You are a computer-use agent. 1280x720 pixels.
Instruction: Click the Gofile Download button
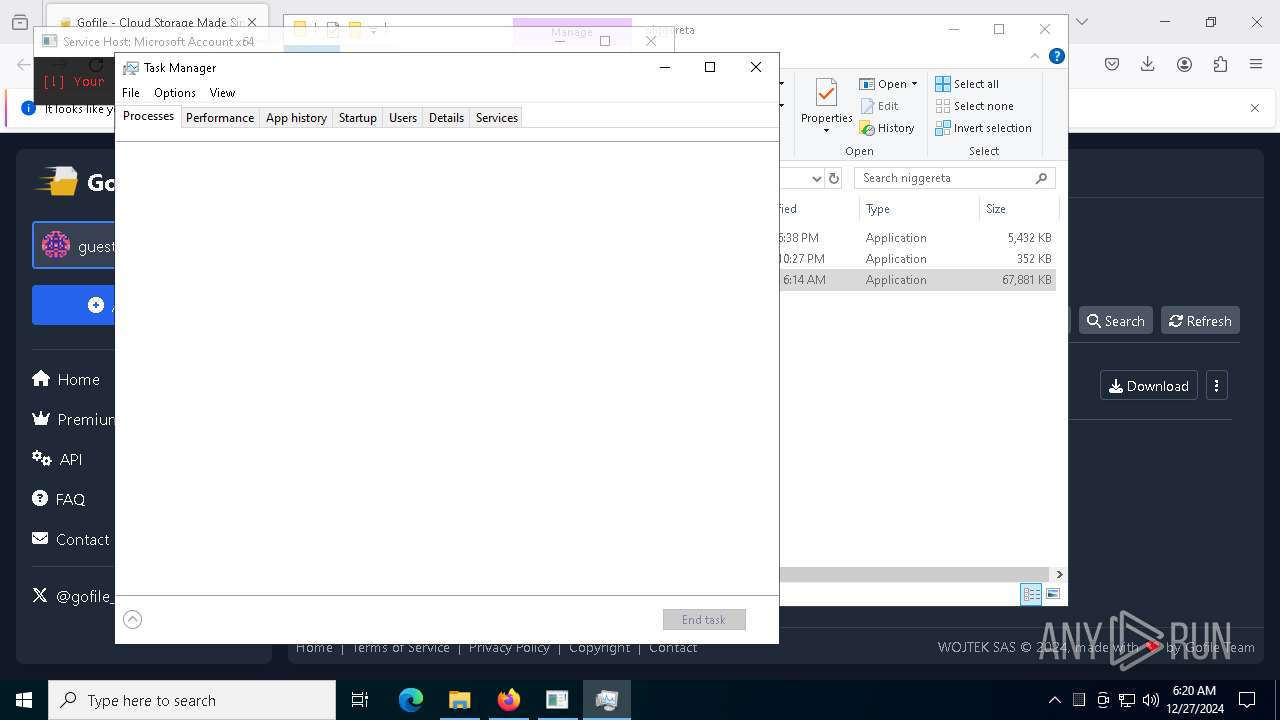(x=1149, y=386)
